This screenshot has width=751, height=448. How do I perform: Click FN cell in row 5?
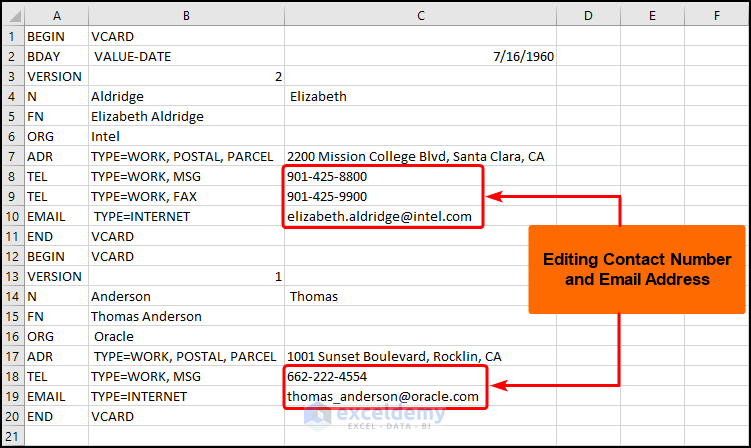[x=57, y=116]
